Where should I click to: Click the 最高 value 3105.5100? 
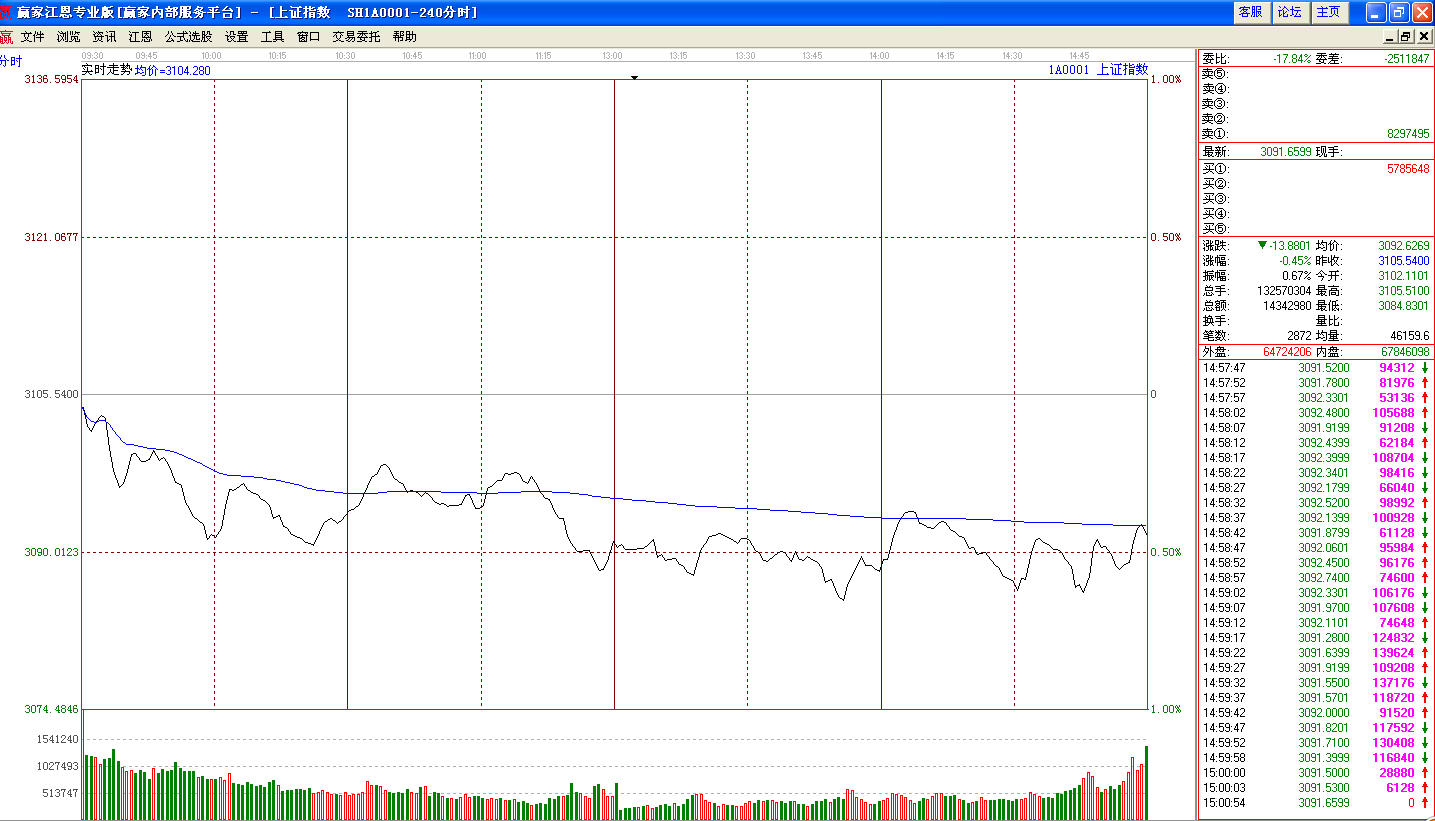(x=1404, y=291)
